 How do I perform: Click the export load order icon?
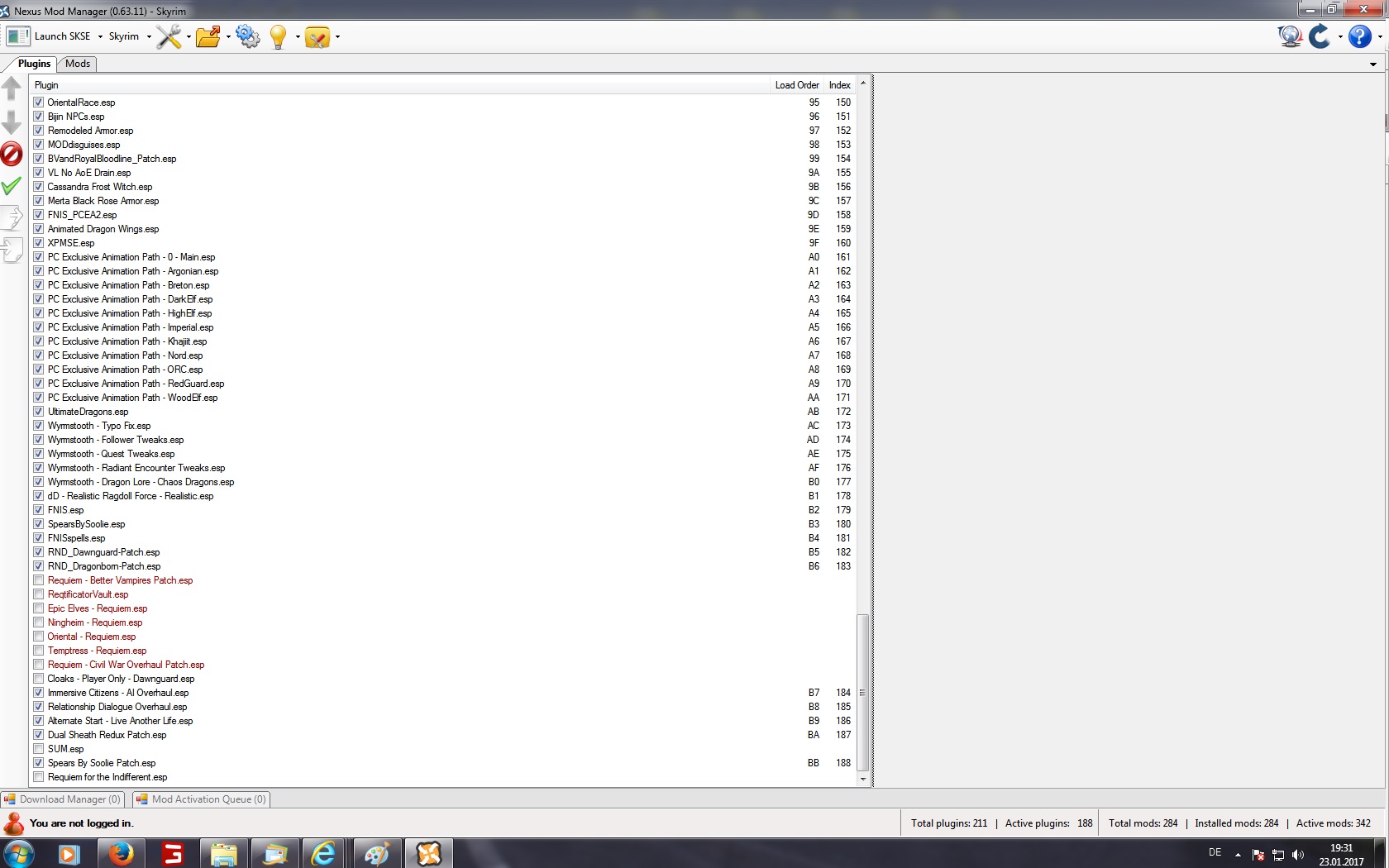click(12, 217)
